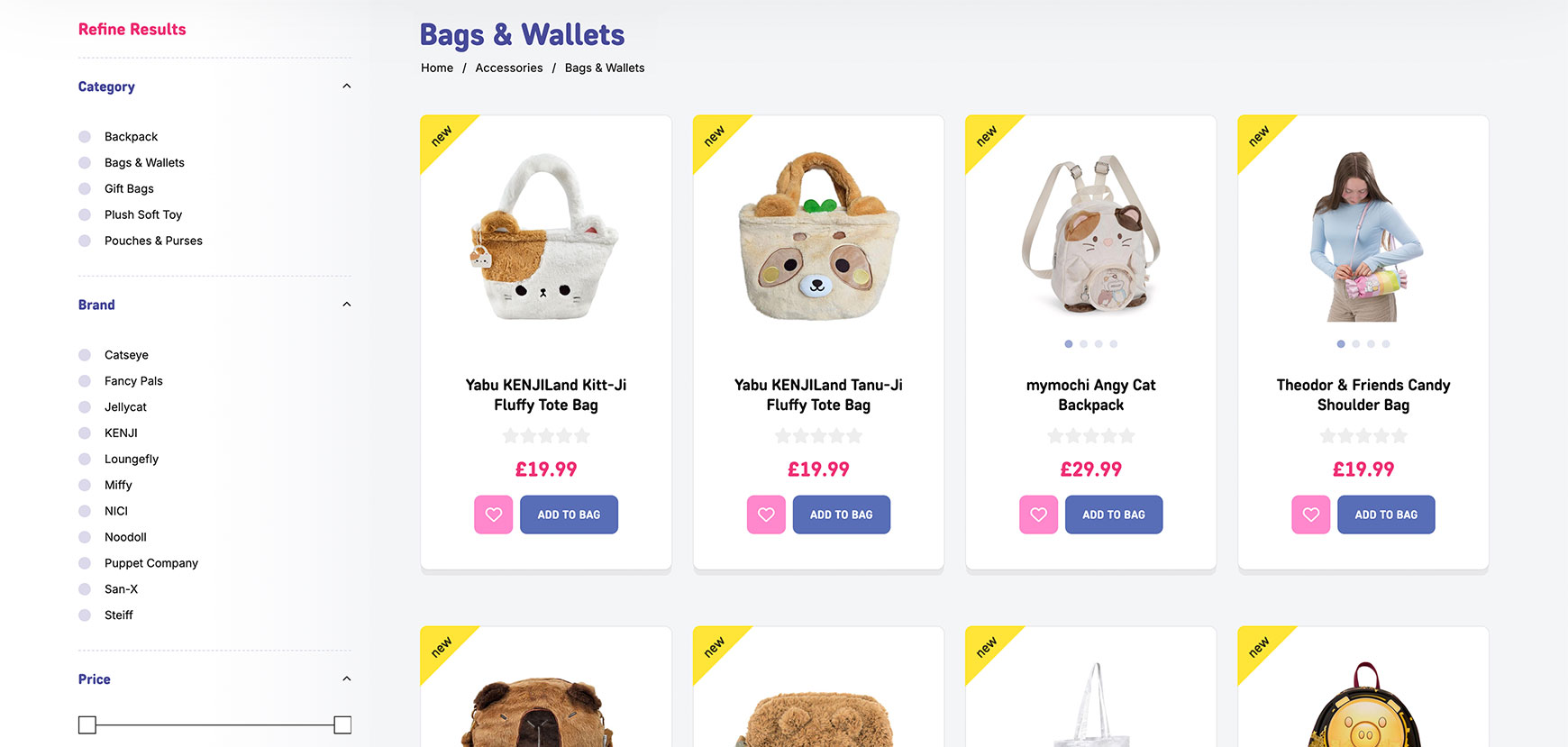The image size is (1568, 747).
Task: Select first image dot of Angy Cat Backpack
Action: point(1069,344)
